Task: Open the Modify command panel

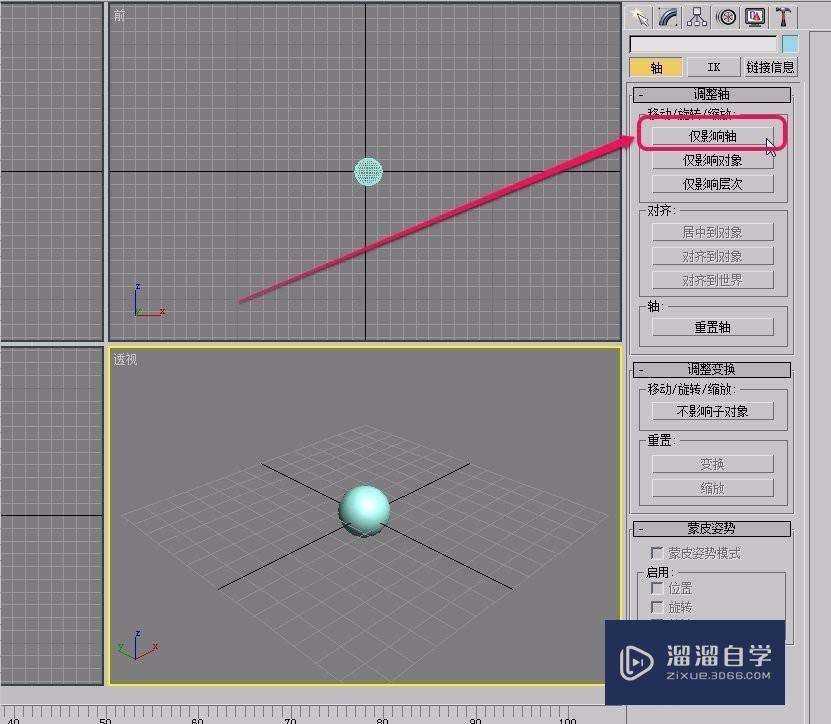Action: [668, 17]
